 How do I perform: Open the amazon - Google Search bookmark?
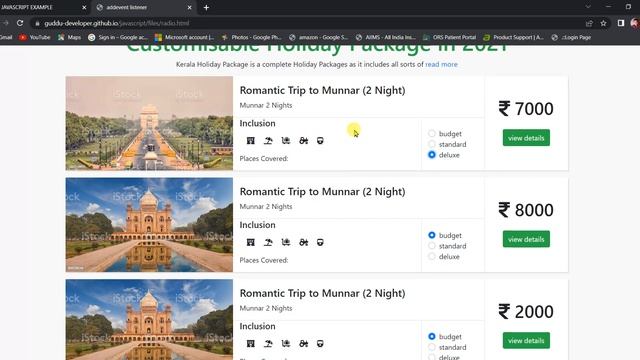pos(318,37)
